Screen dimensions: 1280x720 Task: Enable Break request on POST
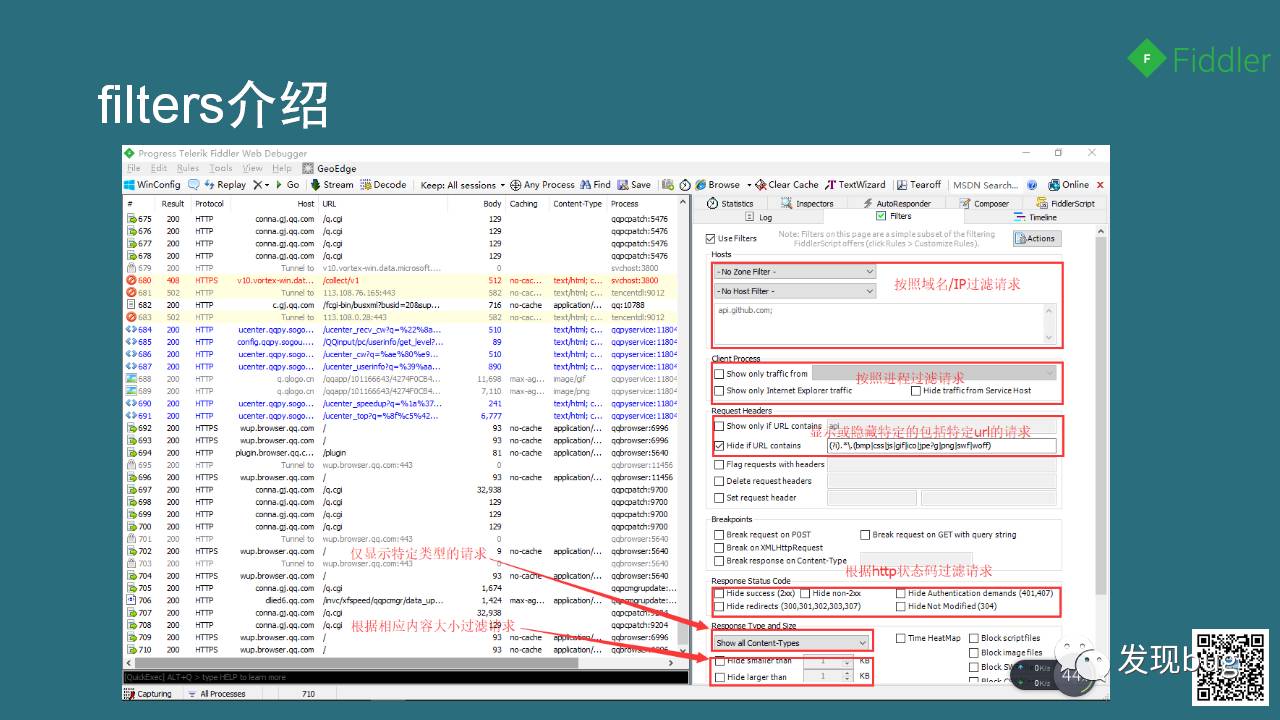[719, 535]
